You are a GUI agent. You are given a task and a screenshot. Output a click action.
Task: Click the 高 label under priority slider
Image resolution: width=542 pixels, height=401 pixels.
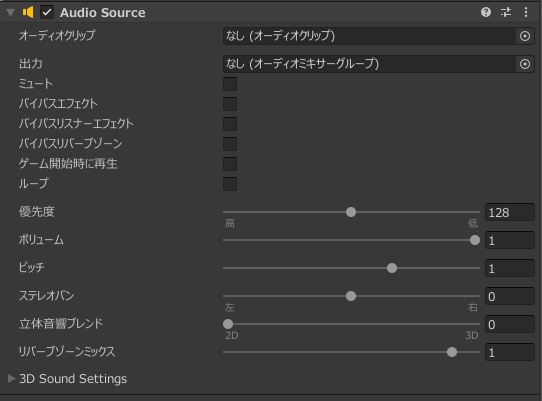pos(230,224)
